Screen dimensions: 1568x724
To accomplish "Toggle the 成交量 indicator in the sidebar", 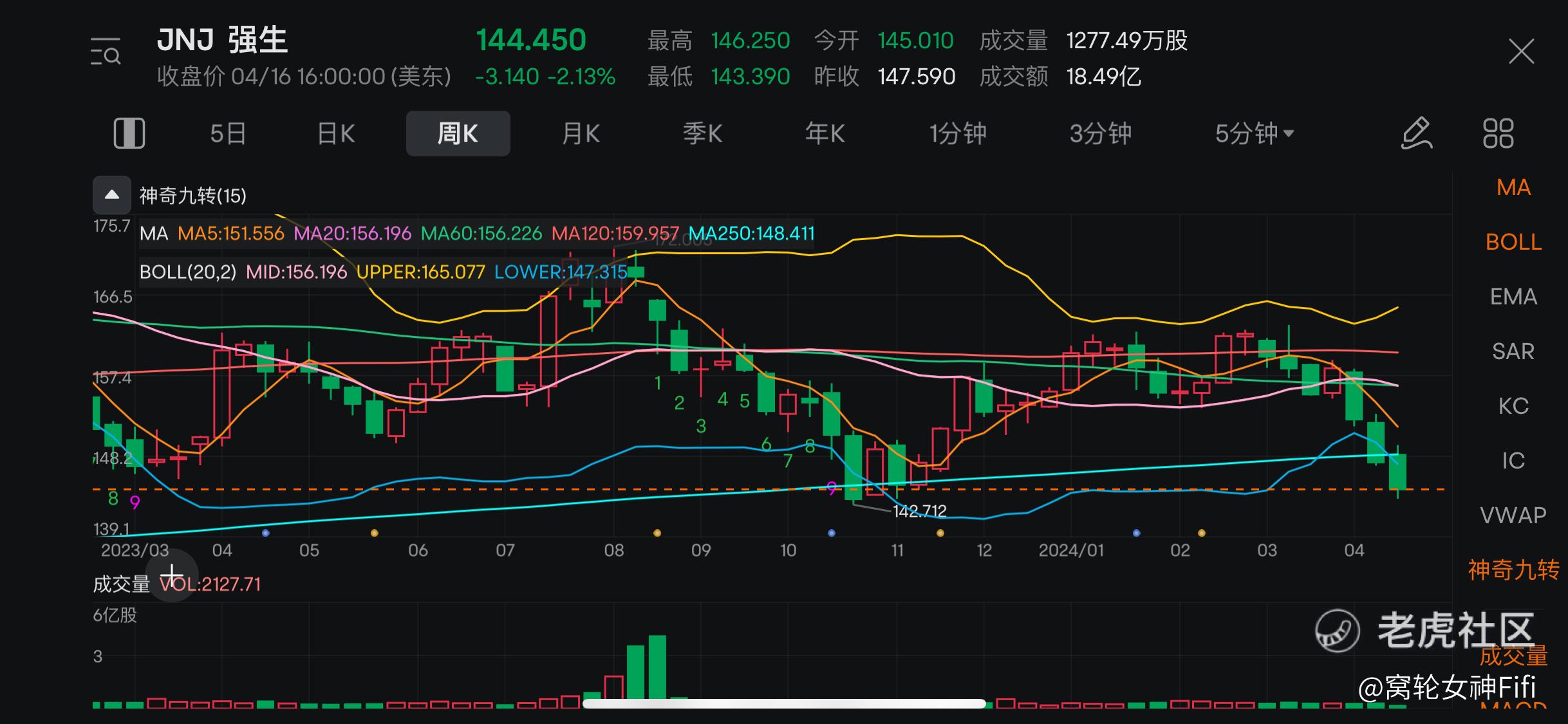I will (1513, 656).
